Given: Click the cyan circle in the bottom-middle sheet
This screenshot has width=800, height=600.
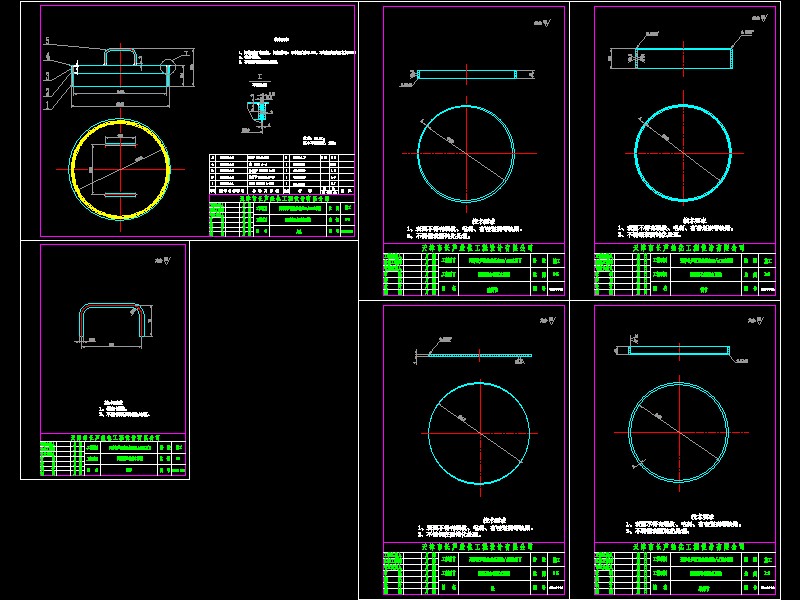Looking at the screenshot, I should pyautogui.click(x=479, y=433).
